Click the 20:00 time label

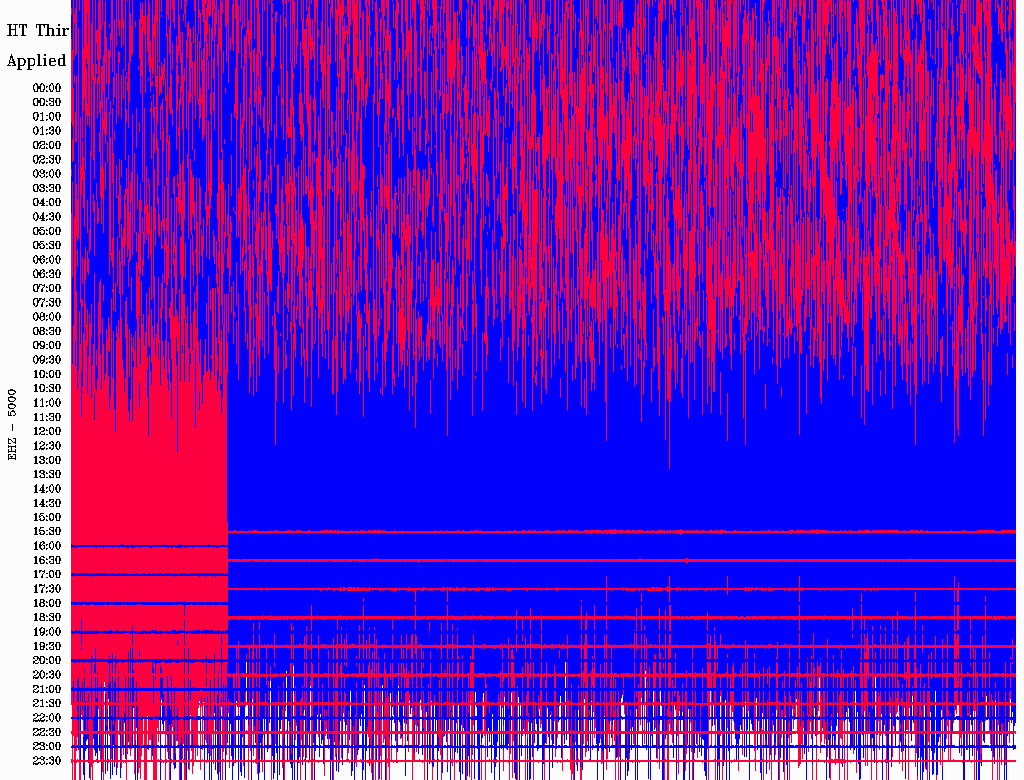click(47, 660)
